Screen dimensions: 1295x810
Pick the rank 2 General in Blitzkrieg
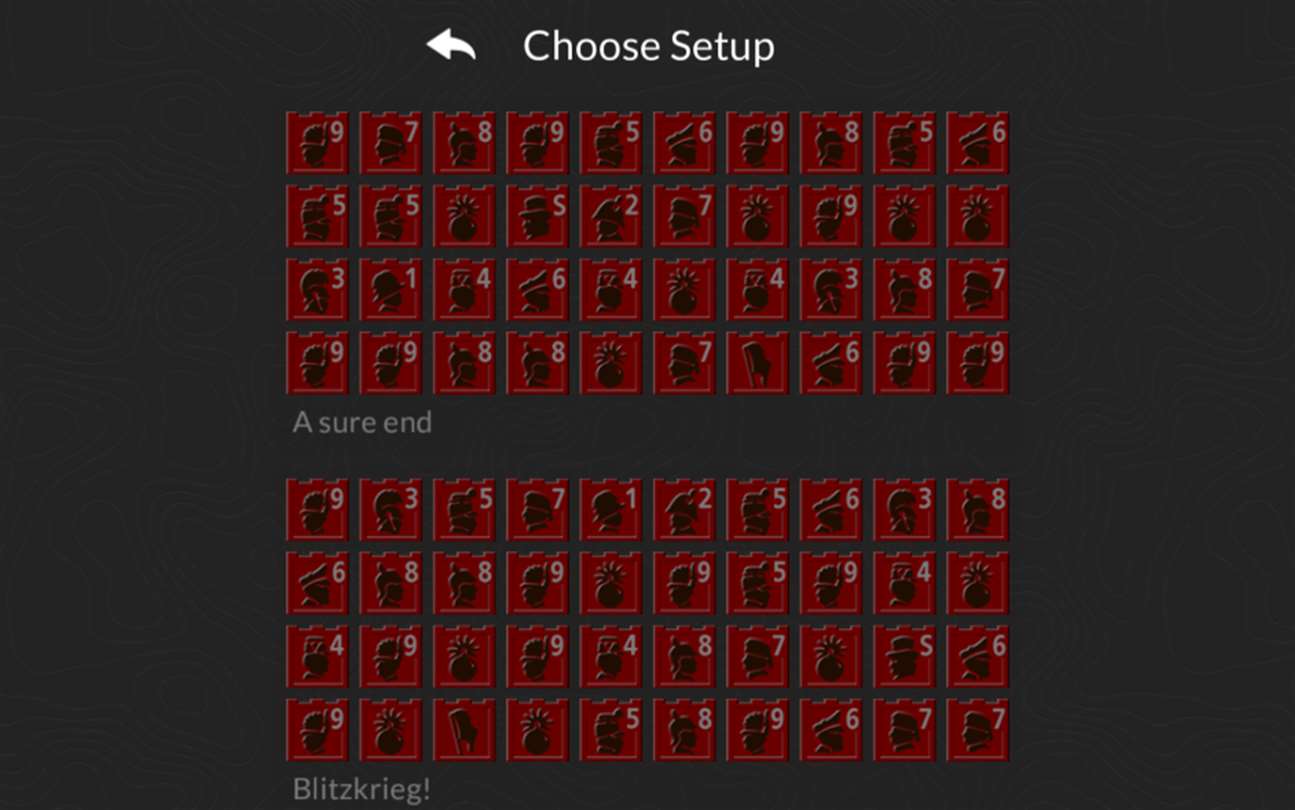(685, 510)
